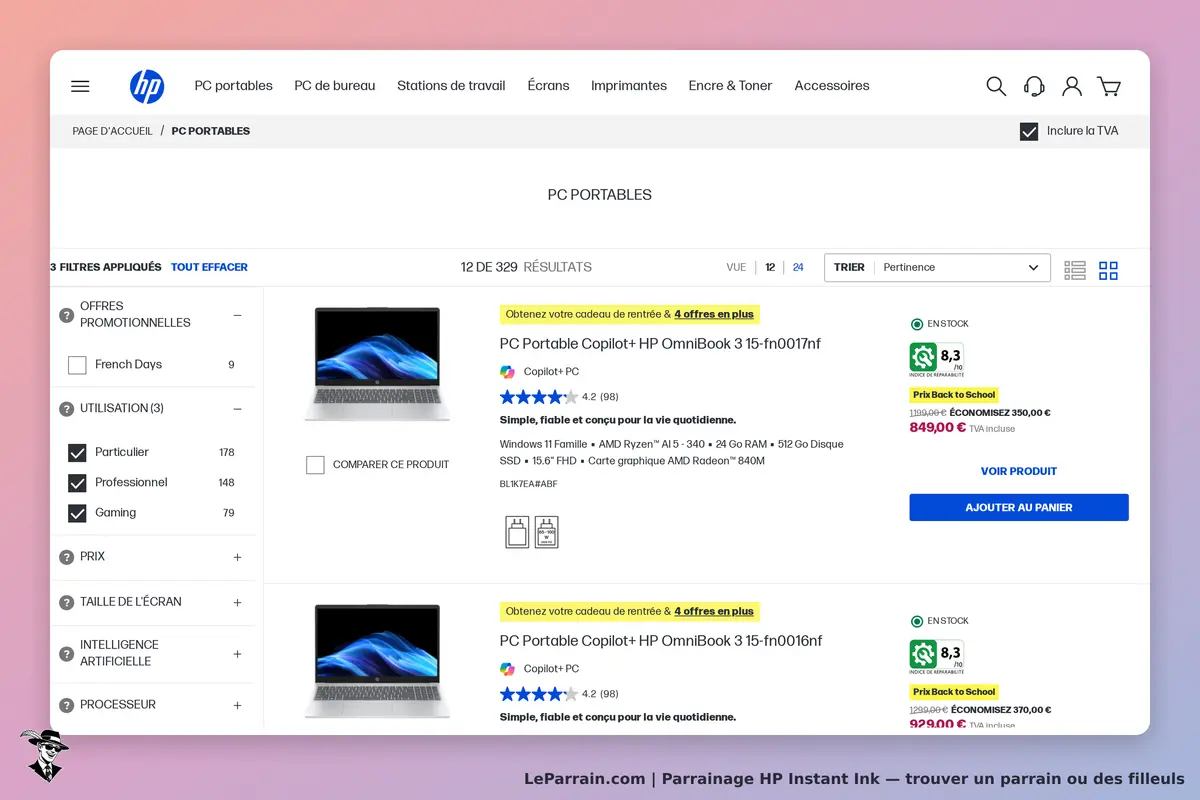Click the HP logo
1200x800 pixels.
pyautogui.click(x=147, y=86)
